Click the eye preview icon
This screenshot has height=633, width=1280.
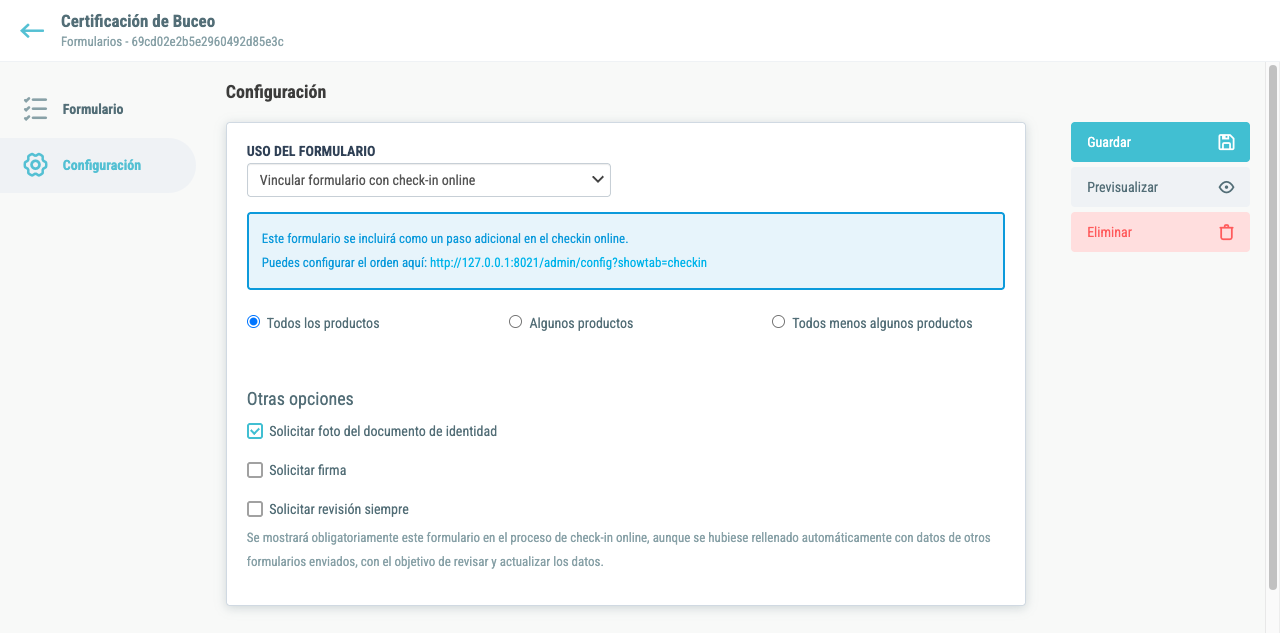(1226, 187)
